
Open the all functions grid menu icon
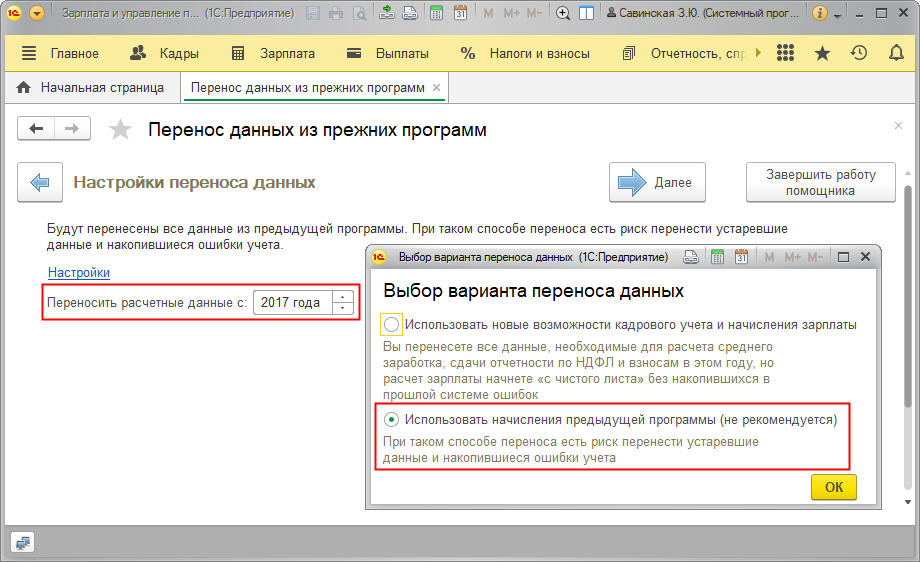pyautogui.click(x=785, y=53)
